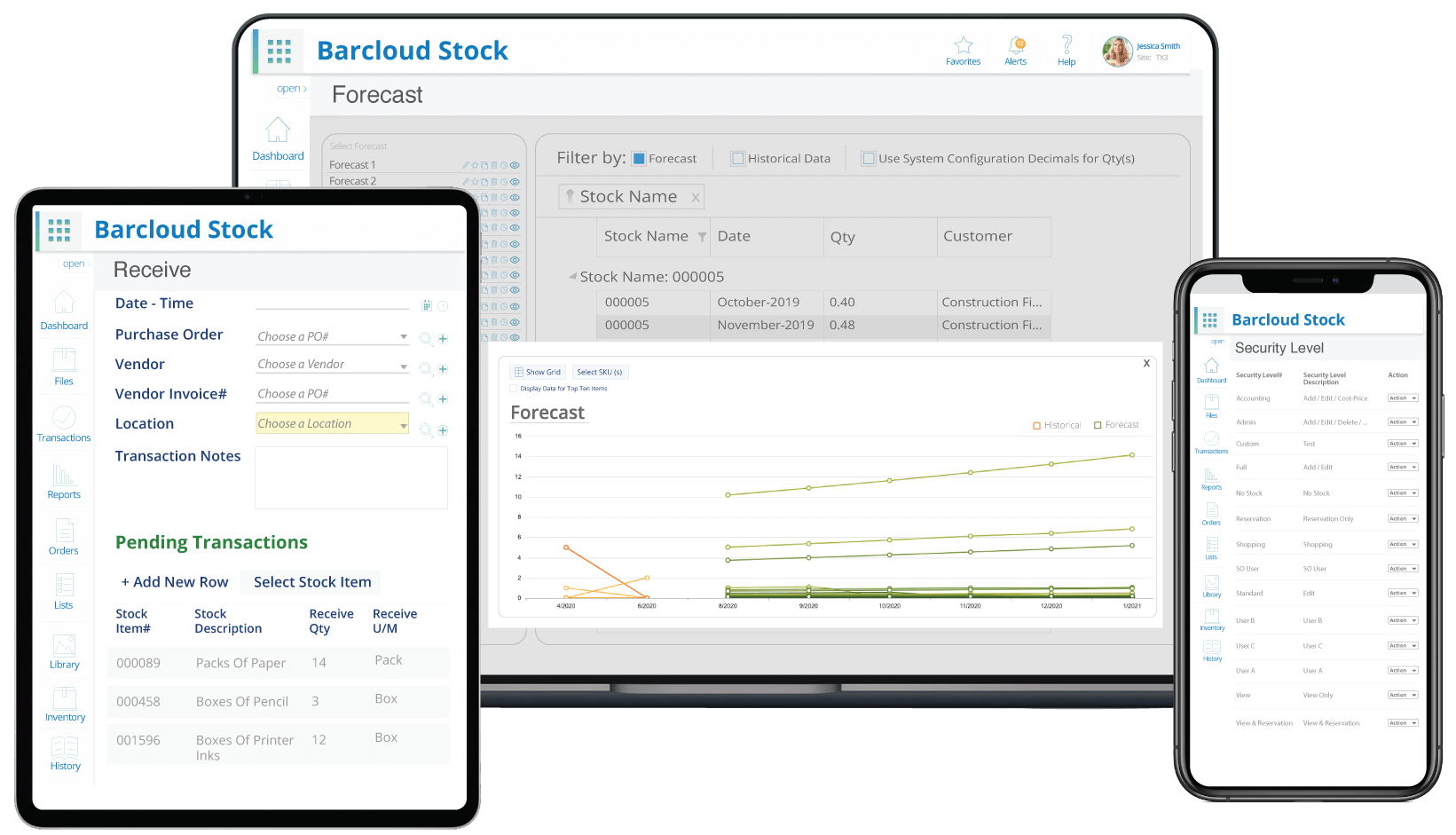Viewport: 1456px width, 835px height.
Task: Open app grid menu in laptop header
Action: pyautogui.click(x=279, y=51)
